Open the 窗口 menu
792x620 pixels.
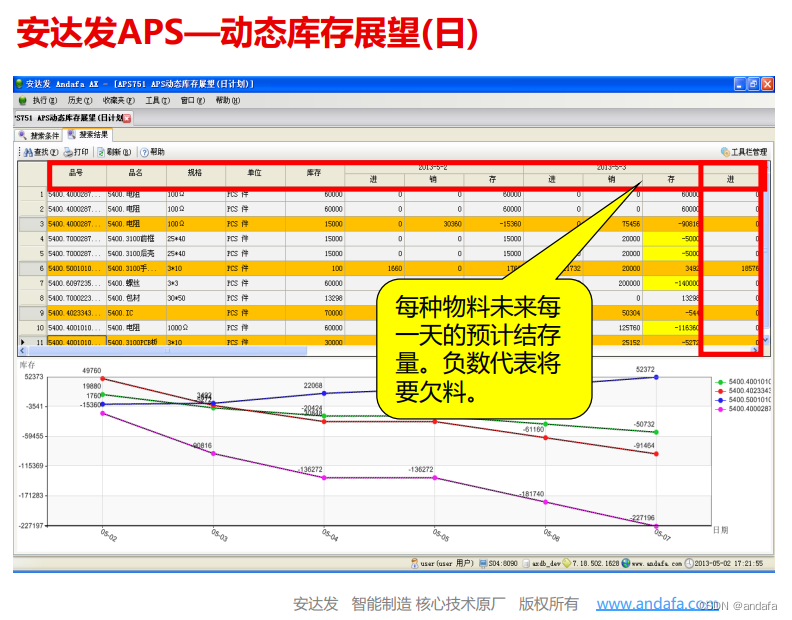[x=192, y=101]
